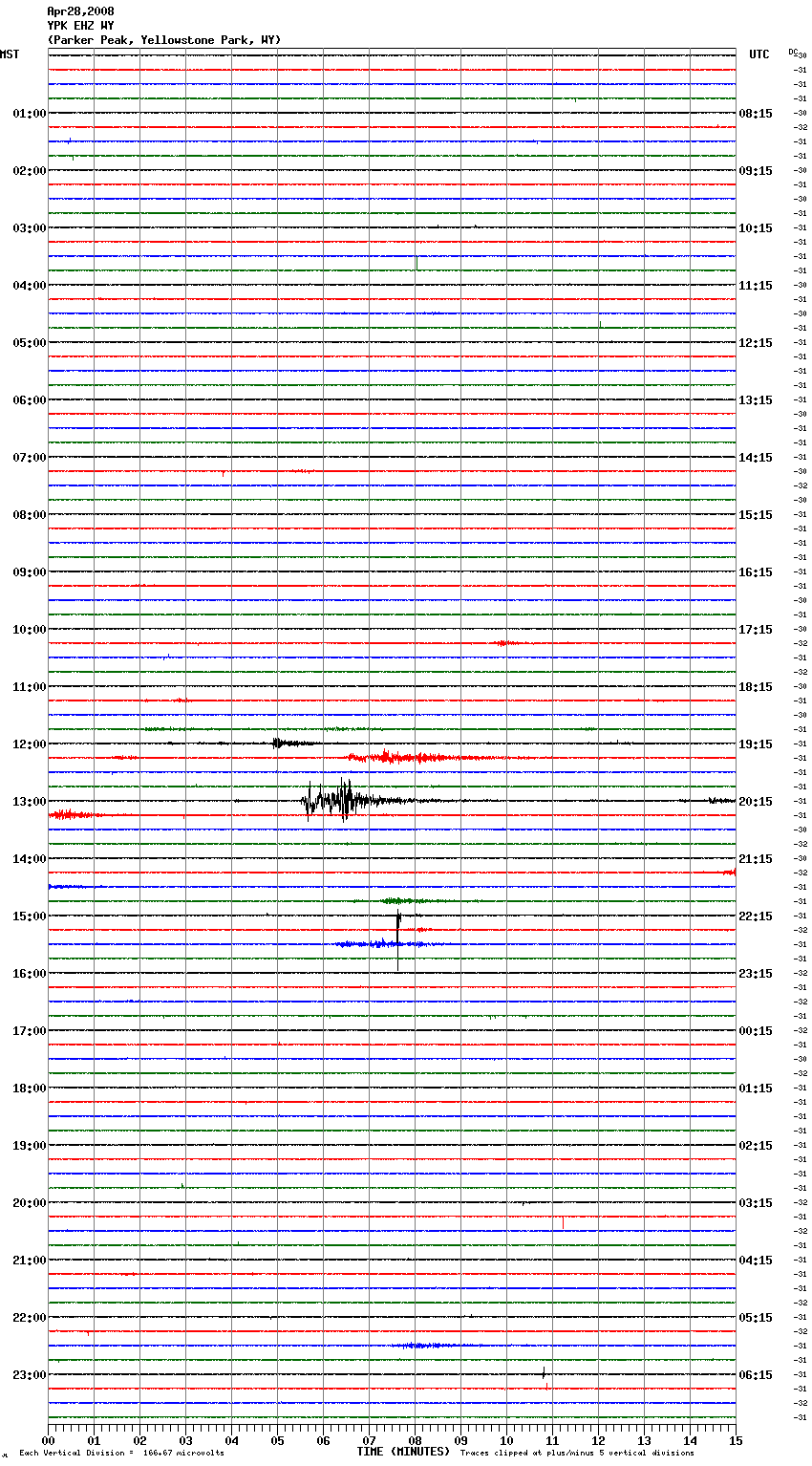Select the MST time label "16:00"

point(30,974)
